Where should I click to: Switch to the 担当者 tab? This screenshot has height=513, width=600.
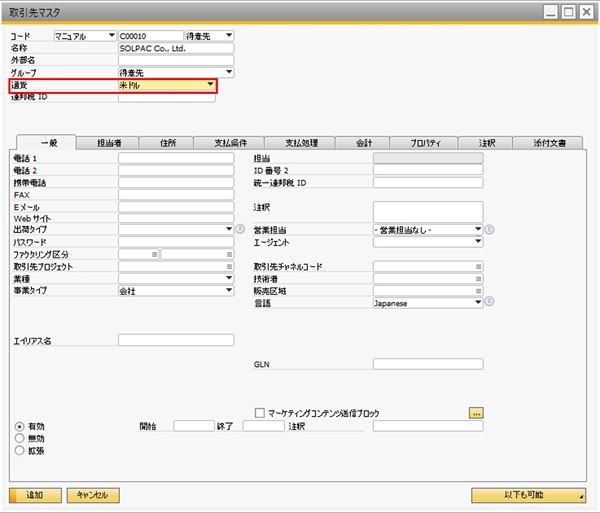[108, 143]
